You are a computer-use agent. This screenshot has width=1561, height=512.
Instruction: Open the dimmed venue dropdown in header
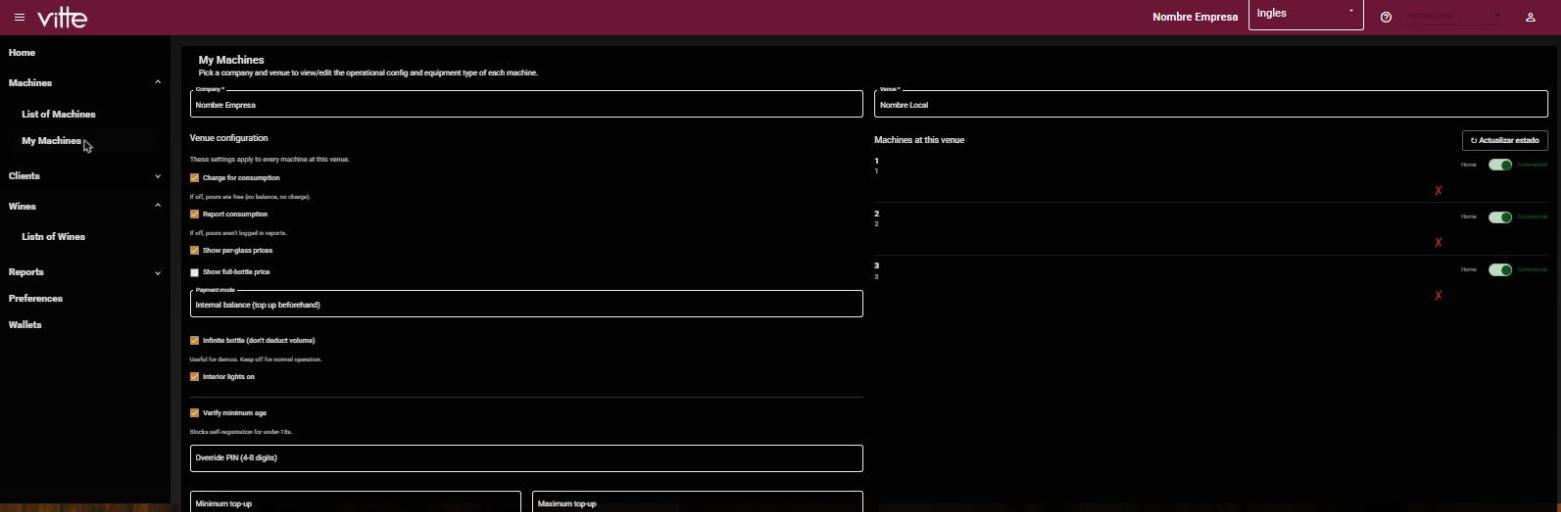click(1455, 15)
